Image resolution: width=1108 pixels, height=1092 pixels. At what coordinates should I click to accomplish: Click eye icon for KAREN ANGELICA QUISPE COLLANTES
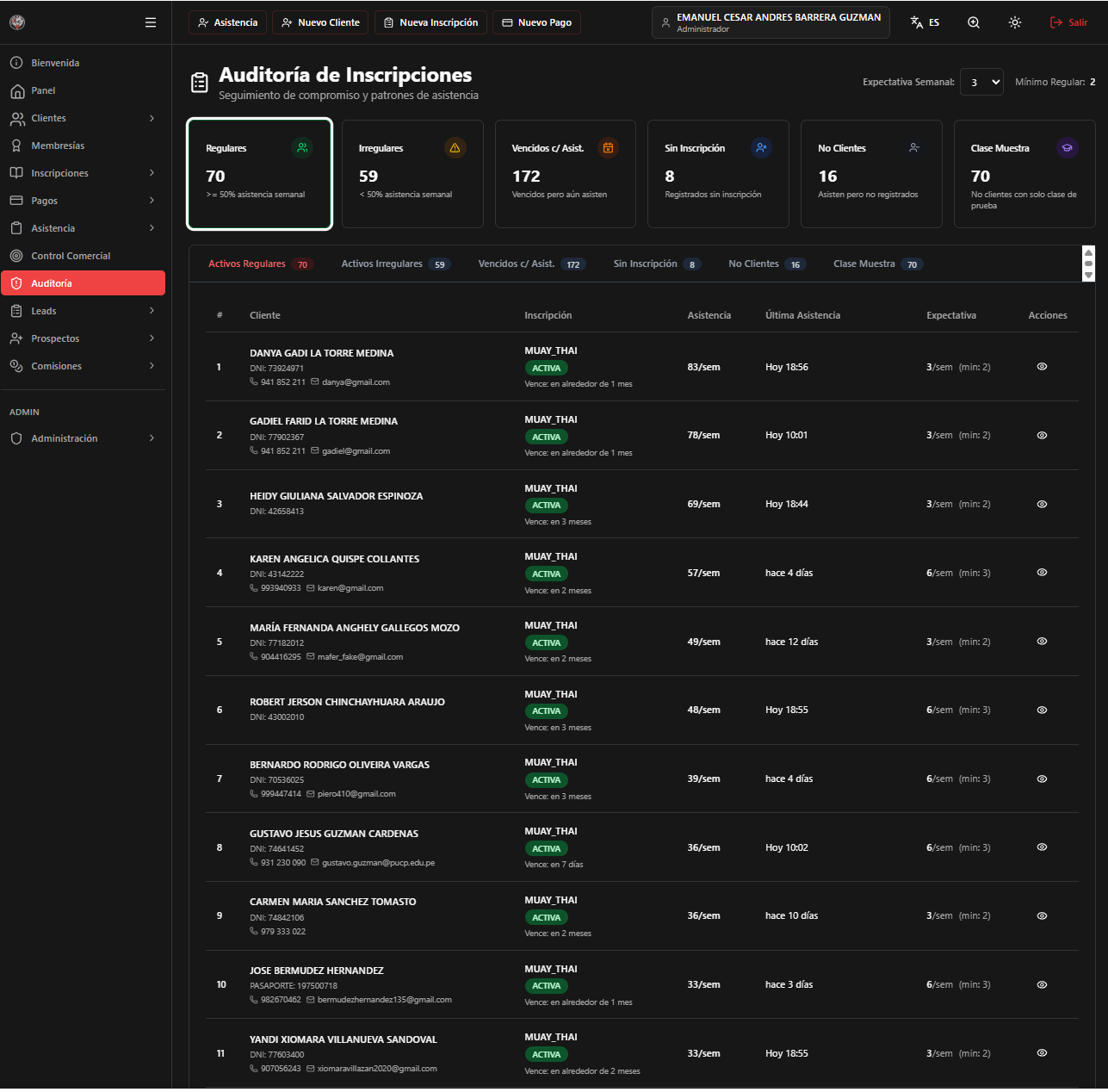(x=1042, y=573)
